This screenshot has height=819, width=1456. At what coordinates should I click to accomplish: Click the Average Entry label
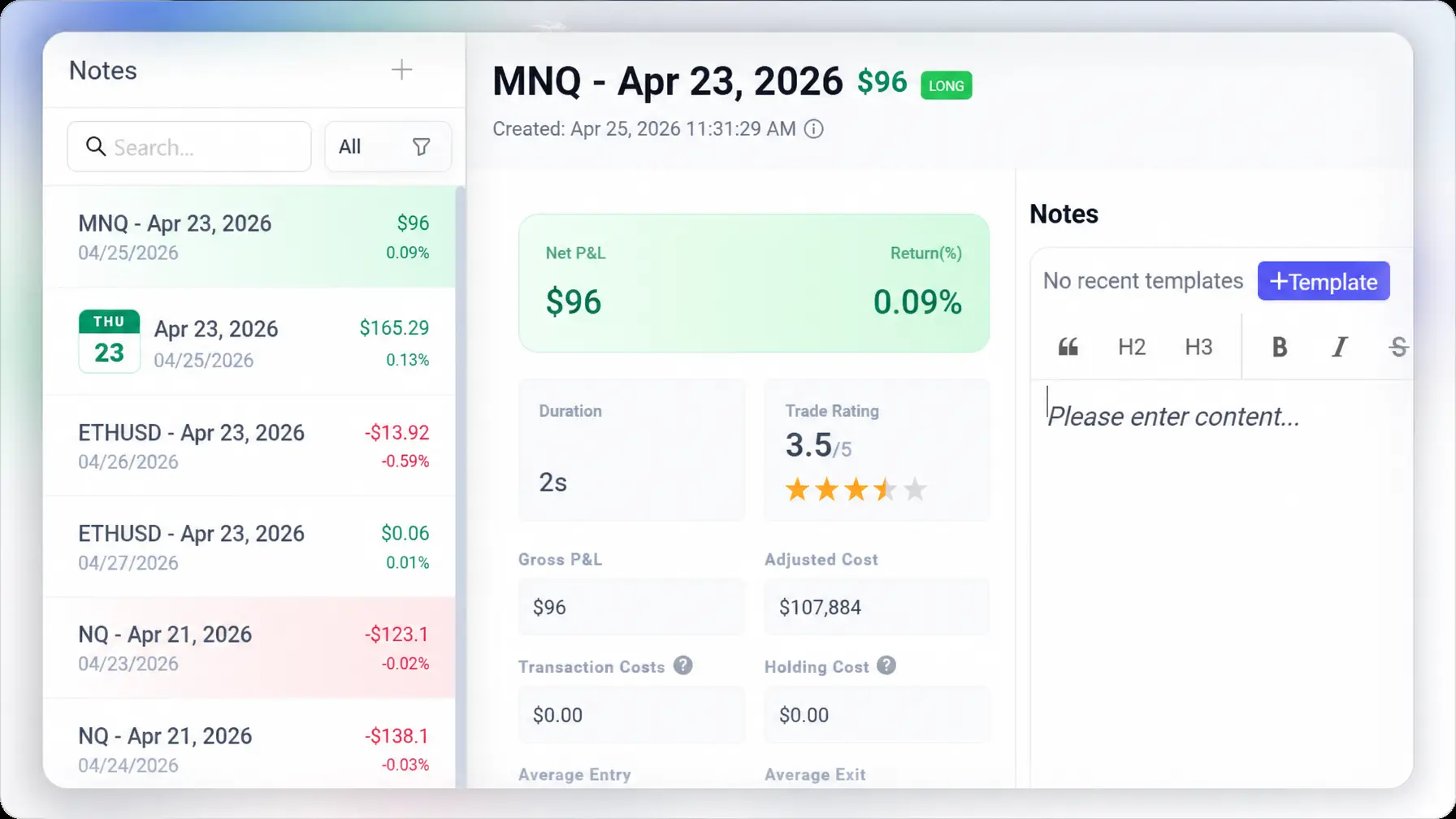tap(574, 774)
